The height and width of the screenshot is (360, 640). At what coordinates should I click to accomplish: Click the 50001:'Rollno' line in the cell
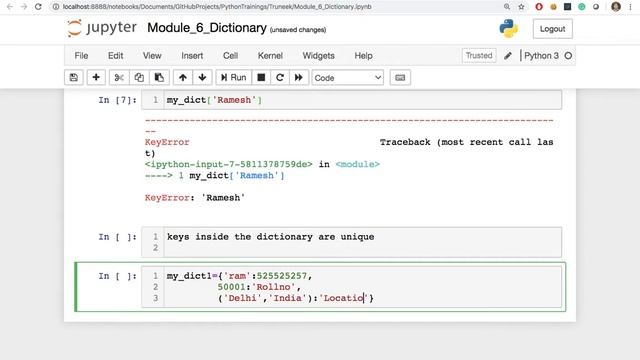[259, 287]
